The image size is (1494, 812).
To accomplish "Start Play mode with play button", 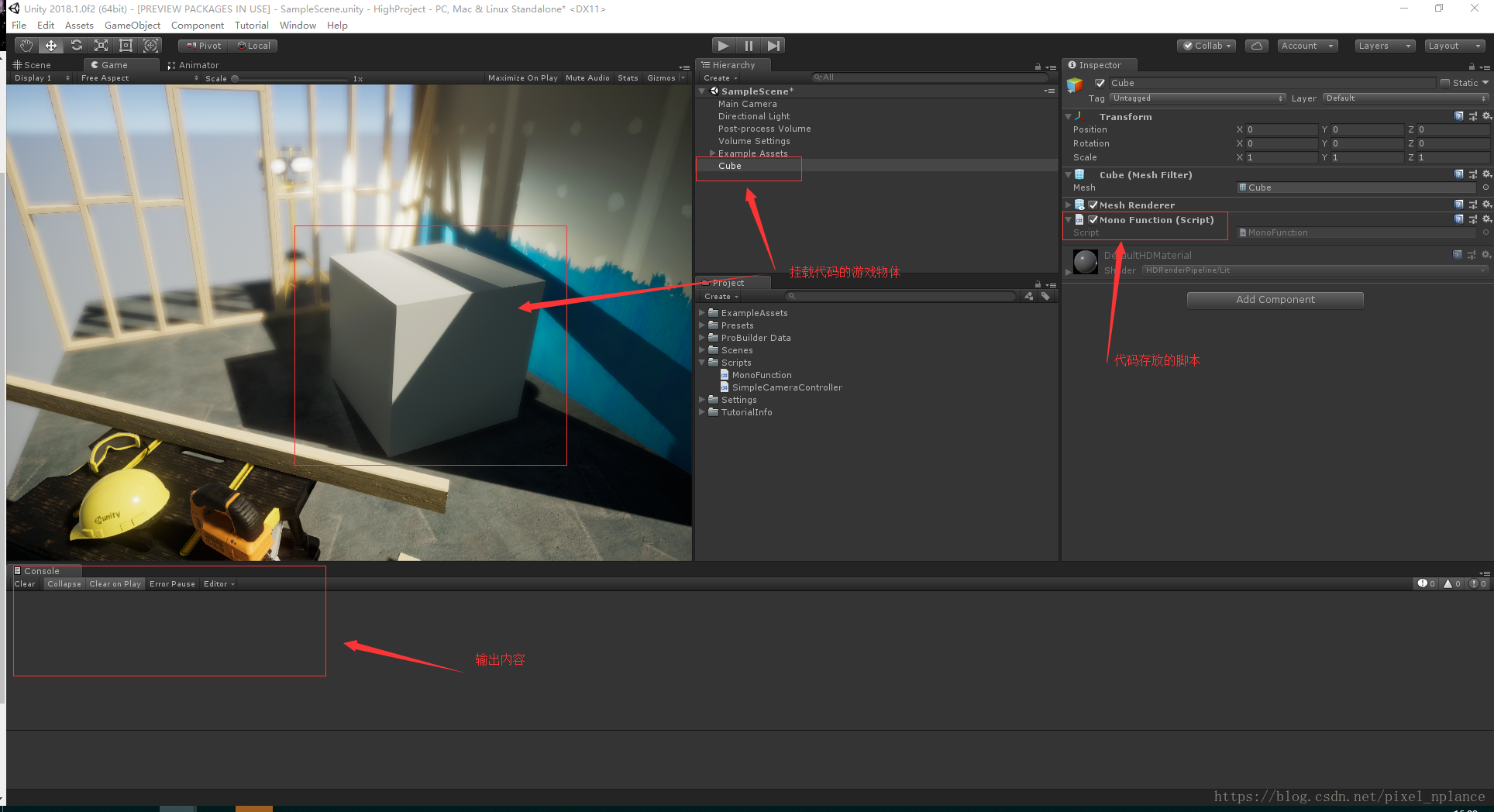I will pyautogui.click(x=724, y=46).
